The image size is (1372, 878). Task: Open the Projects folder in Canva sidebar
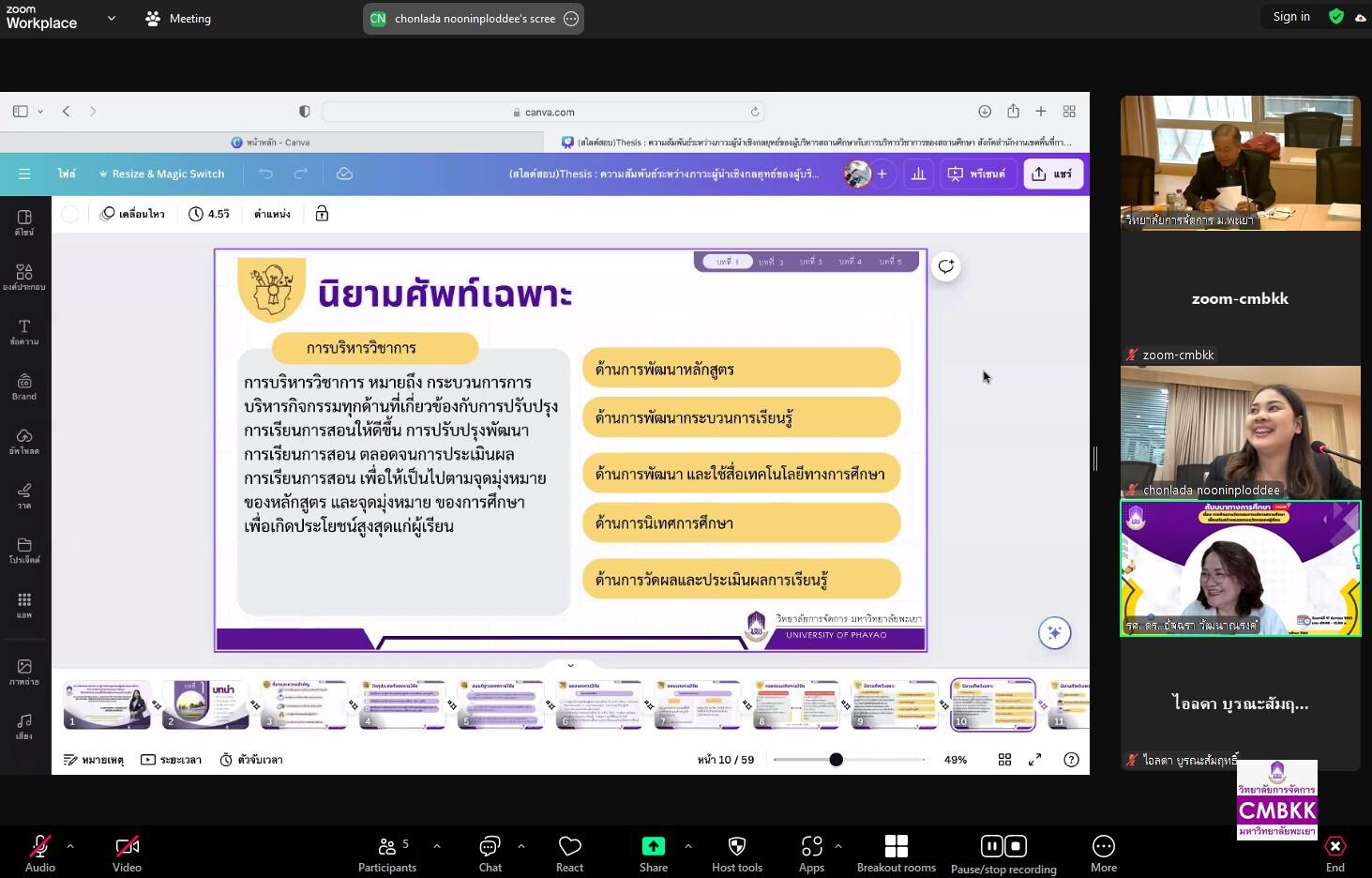point(24,551)
